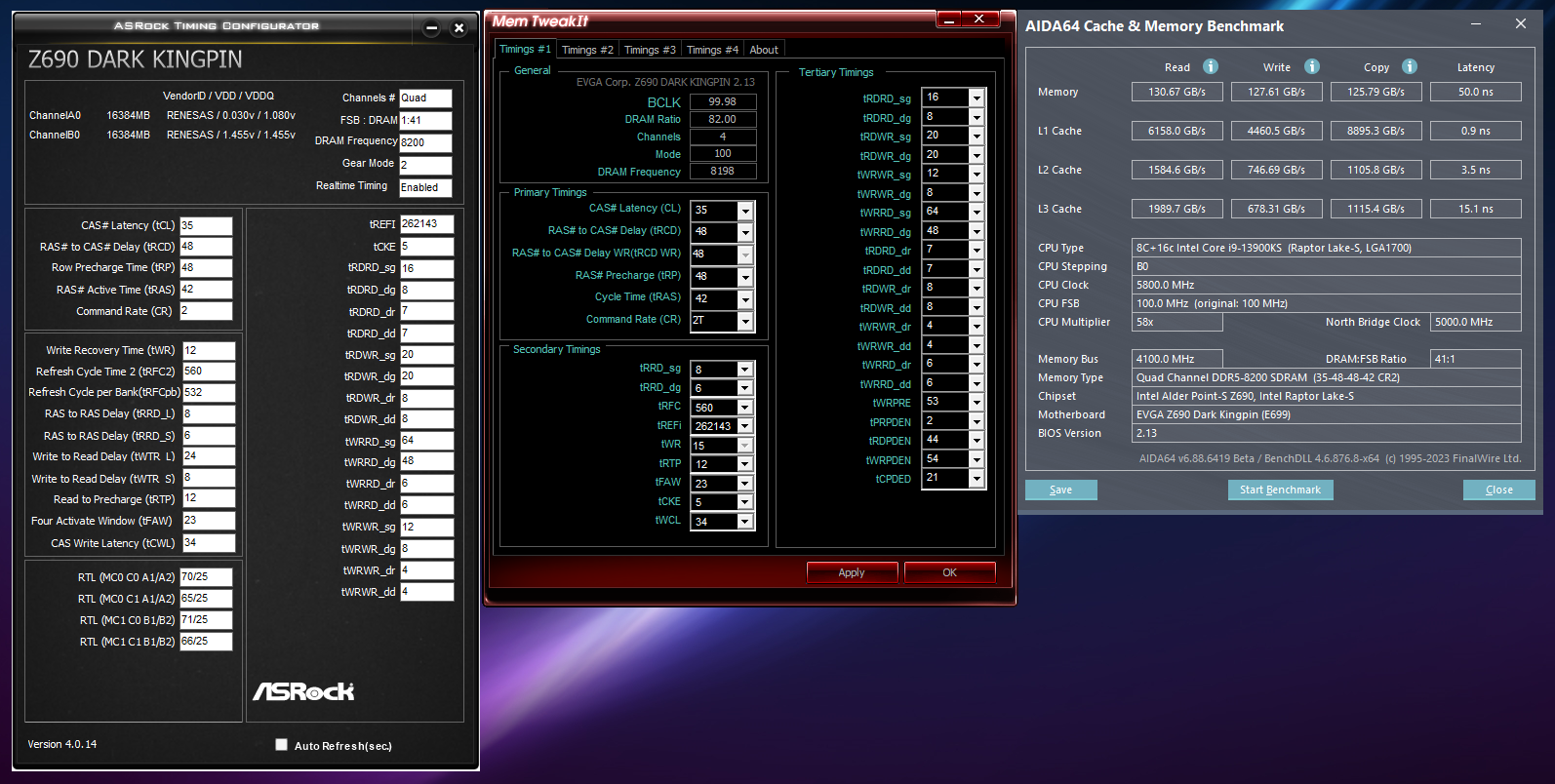Click the Channels # field showing Quad

click(x=425, y=98)
